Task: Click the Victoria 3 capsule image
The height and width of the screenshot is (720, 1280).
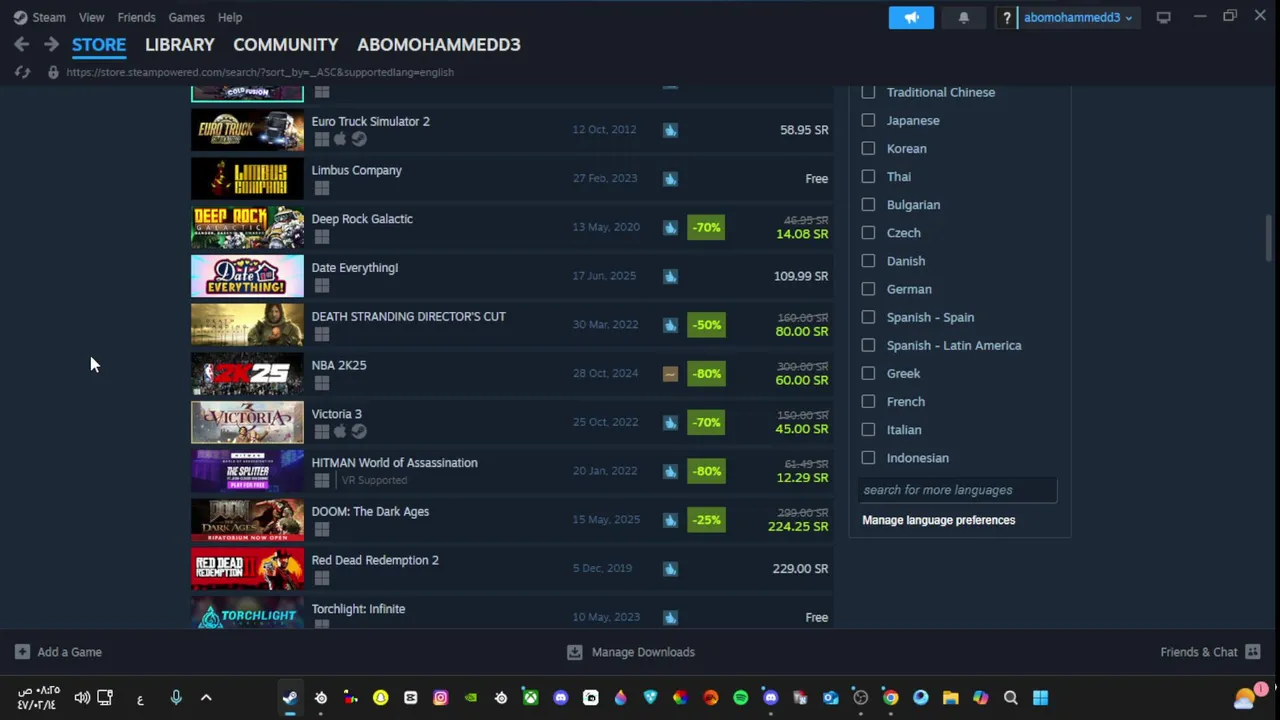Action: point(247,422)
